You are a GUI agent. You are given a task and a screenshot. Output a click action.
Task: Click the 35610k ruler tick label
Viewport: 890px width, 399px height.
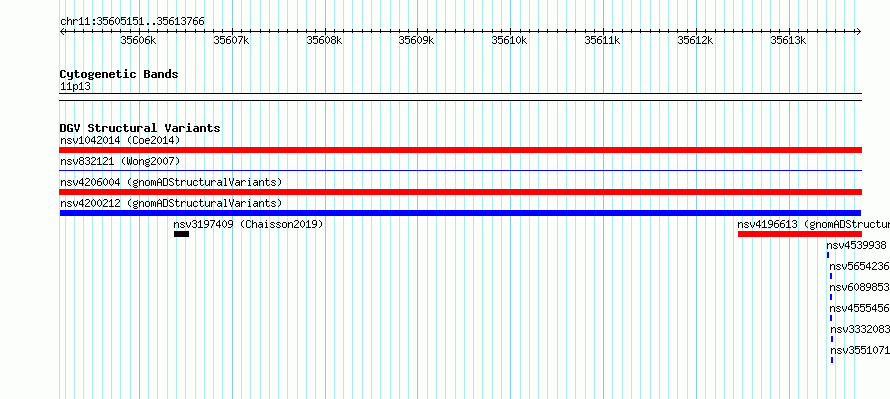[510, 40]
